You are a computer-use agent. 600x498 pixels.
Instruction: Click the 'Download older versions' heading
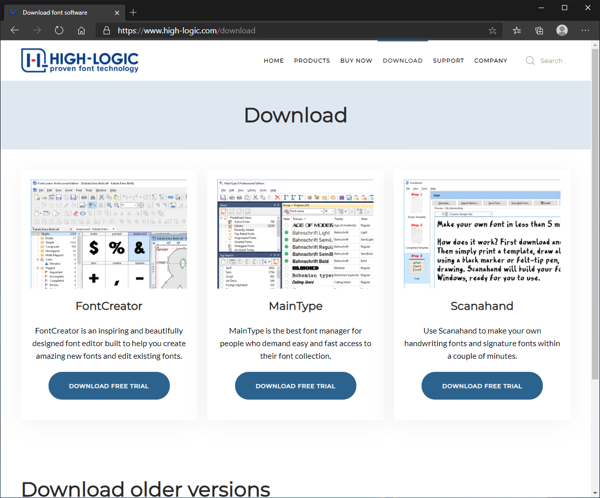(146, 489)
